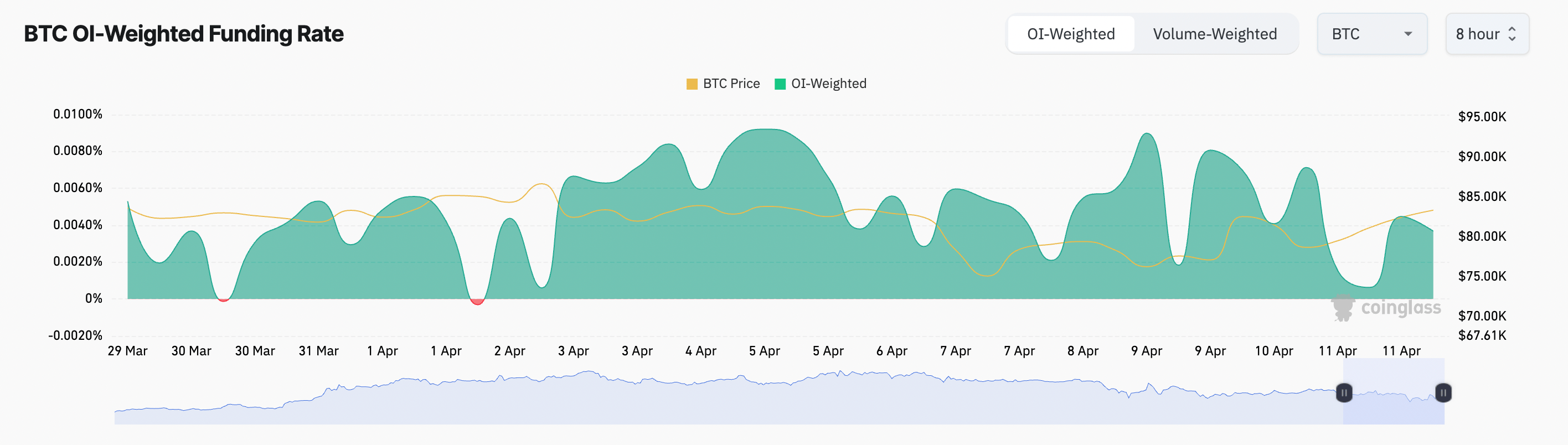Click the down arrow in BTC selector
Viewport: 1568px width, 445px height.
(1408, 34)
